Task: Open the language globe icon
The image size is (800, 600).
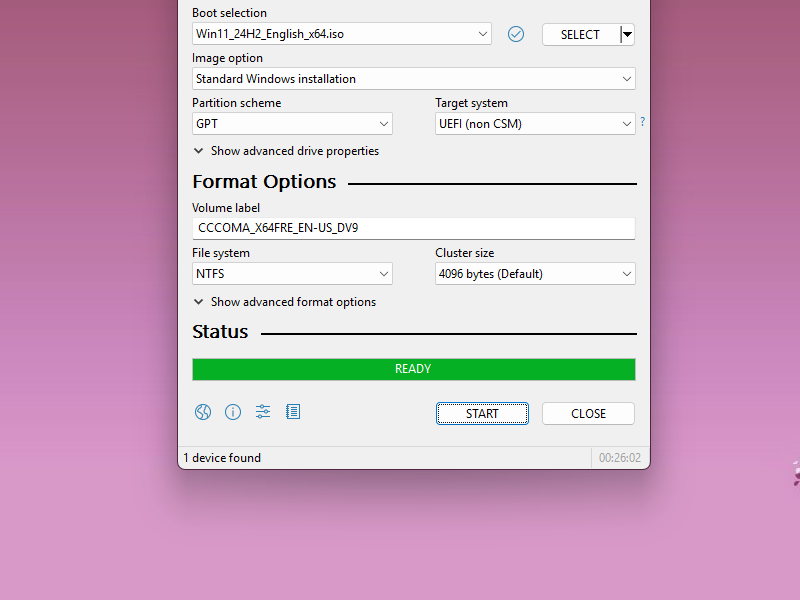Action: [x=203, y=412]
